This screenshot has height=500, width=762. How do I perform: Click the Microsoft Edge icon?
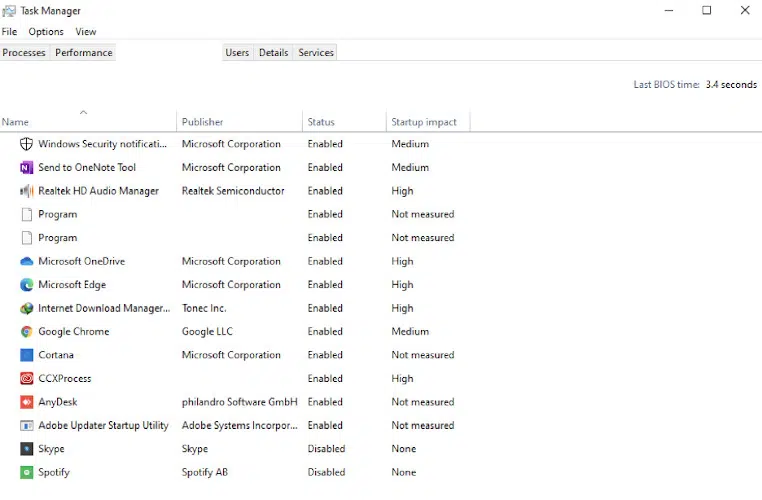click(27, 285)
